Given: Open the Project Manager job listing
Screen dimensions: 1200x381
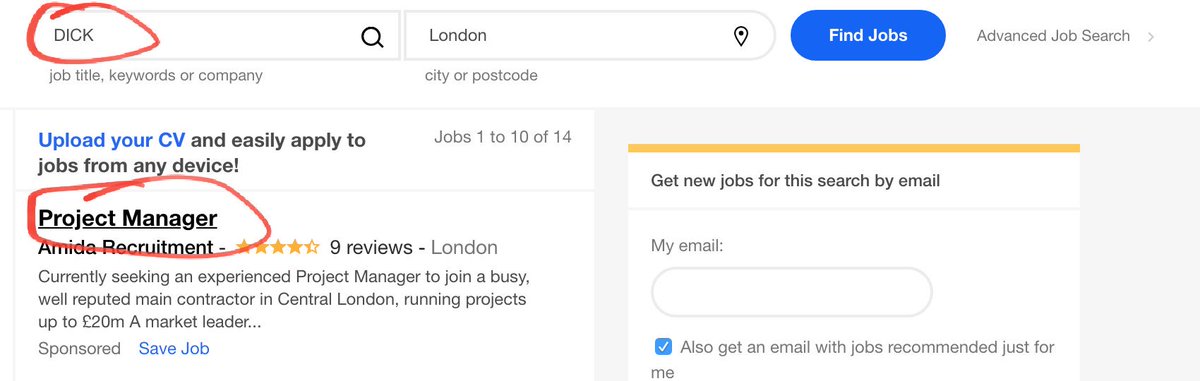Looking at the screenshot, I should 127,218.
